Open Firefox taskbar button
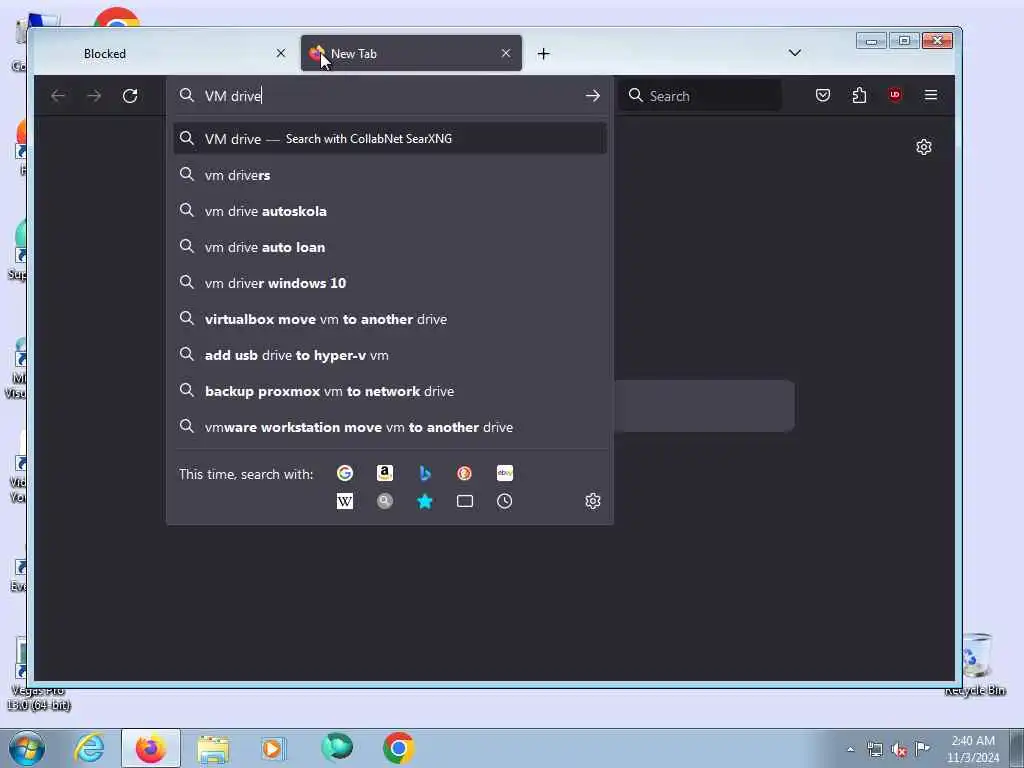The height and width of the screenshot is (768, 1024). click(151, 748)
